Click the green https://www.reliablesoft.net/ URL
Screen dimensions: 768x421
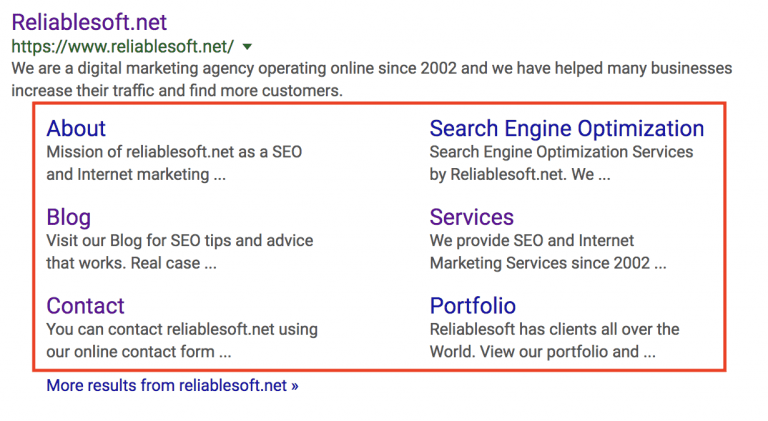click(123, 47)
